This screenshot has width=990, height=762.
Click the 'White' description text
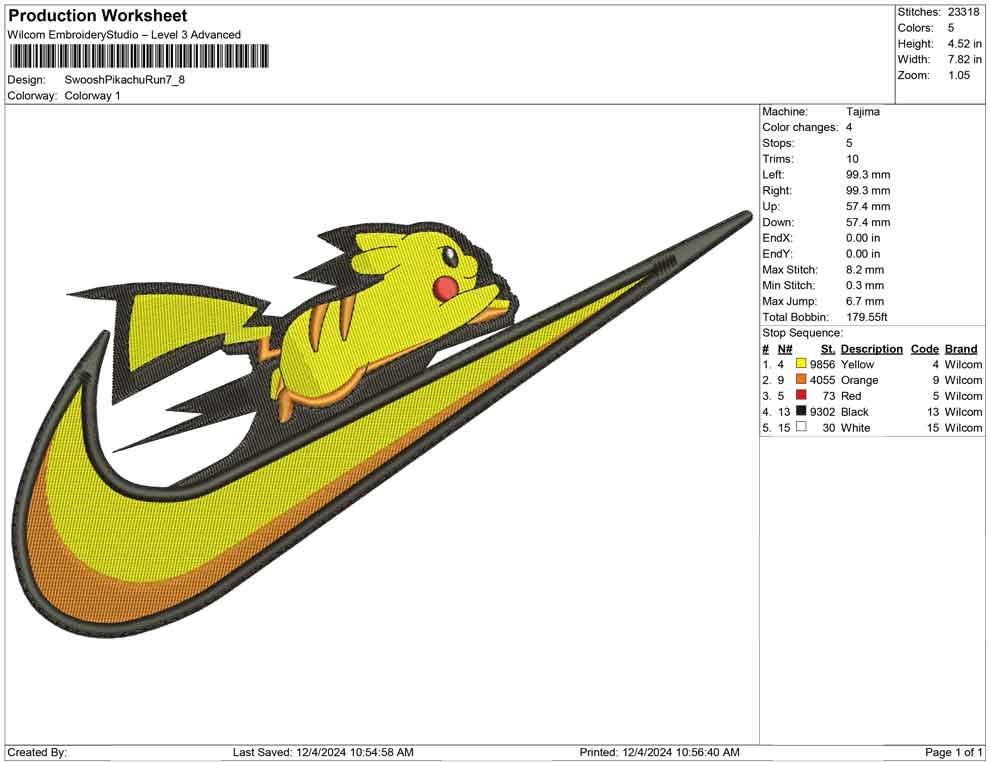856,427
